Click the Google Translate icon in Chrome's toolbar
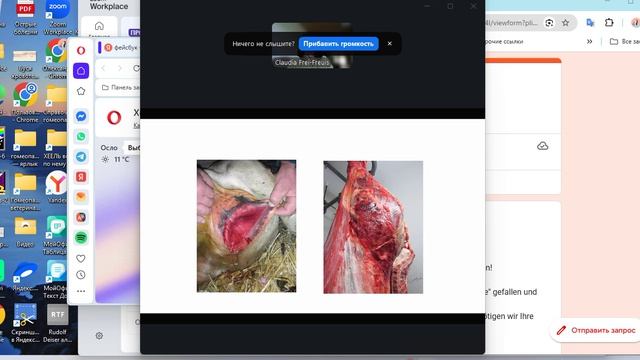This screenshot has width=640, height=360. [x=590, y=23]
